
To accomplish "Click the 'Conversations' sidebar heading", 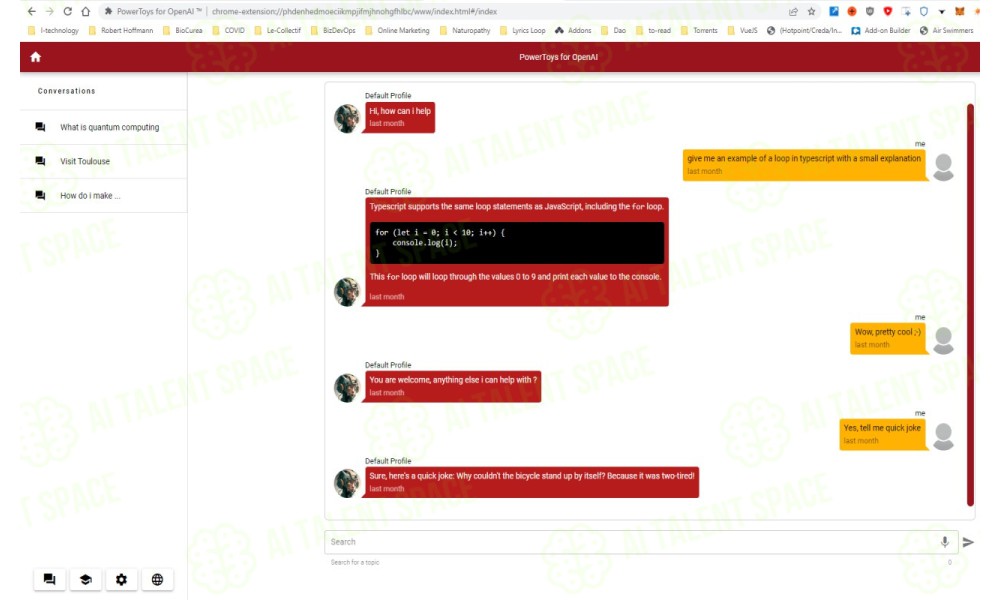I will [66, 91].
